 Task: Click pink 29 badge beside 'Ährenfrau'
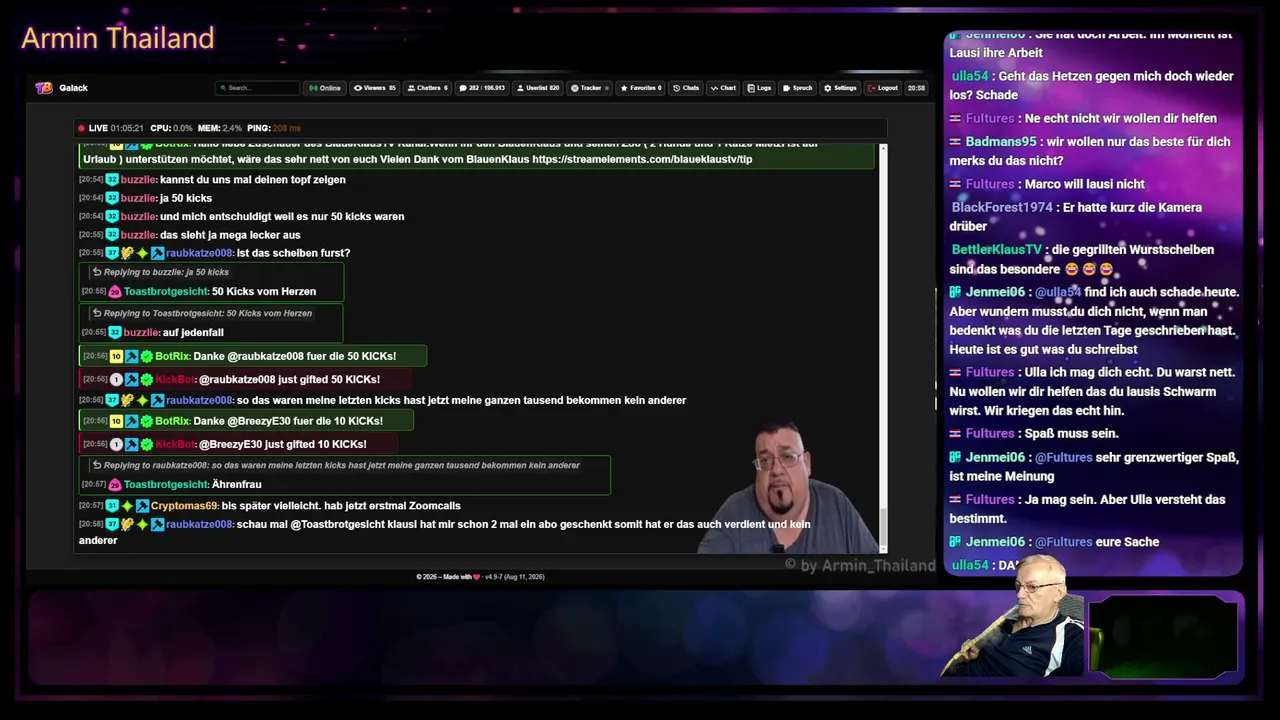(115, 485)
